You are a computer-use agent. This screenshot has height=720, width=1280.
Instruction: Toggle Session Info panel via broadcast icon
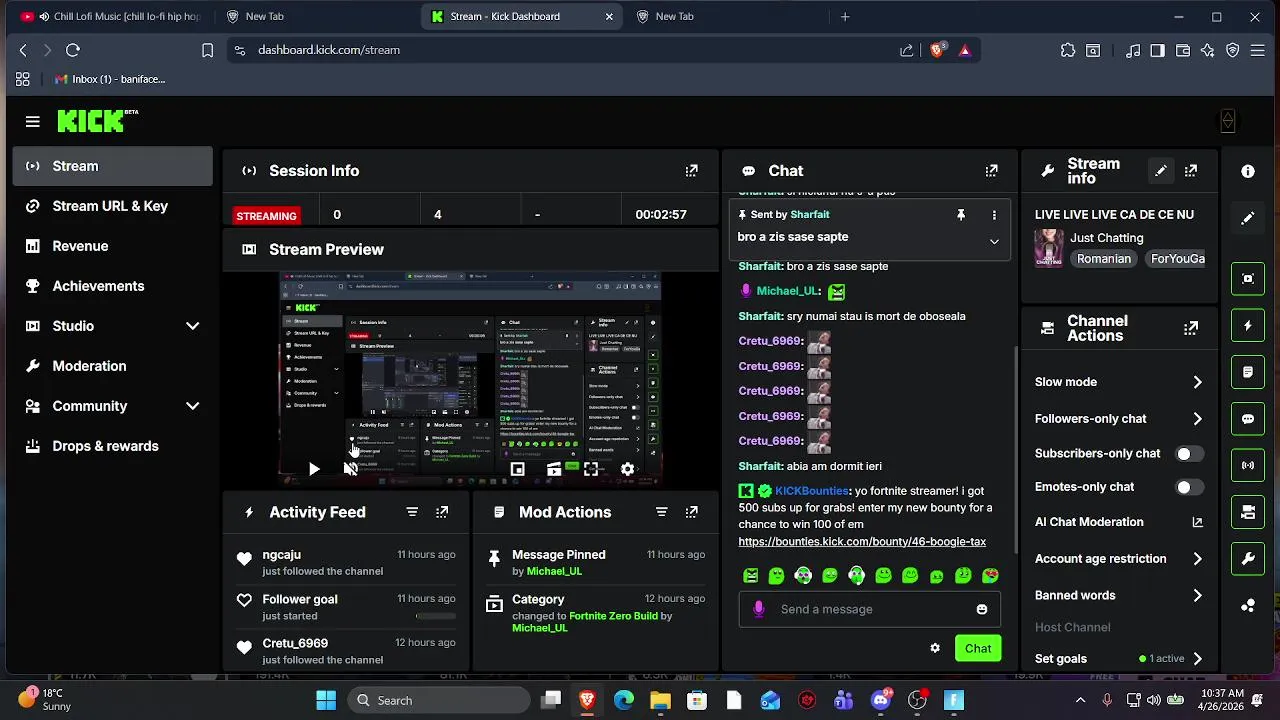tap(1248, 465)
